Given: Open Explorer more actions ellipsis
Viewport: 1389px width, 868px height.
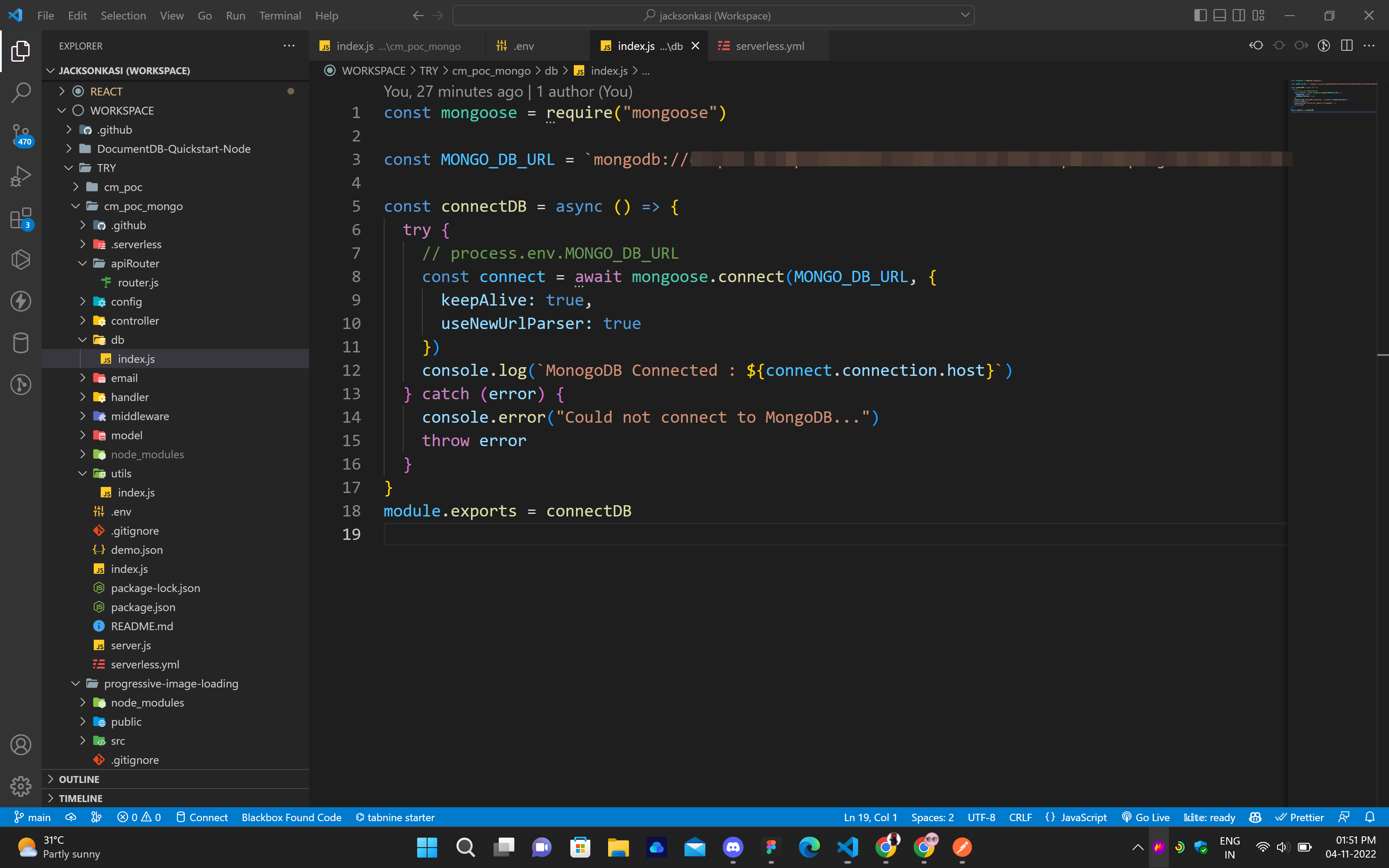Looking at the screenshot, I should [x=289, y=45].
